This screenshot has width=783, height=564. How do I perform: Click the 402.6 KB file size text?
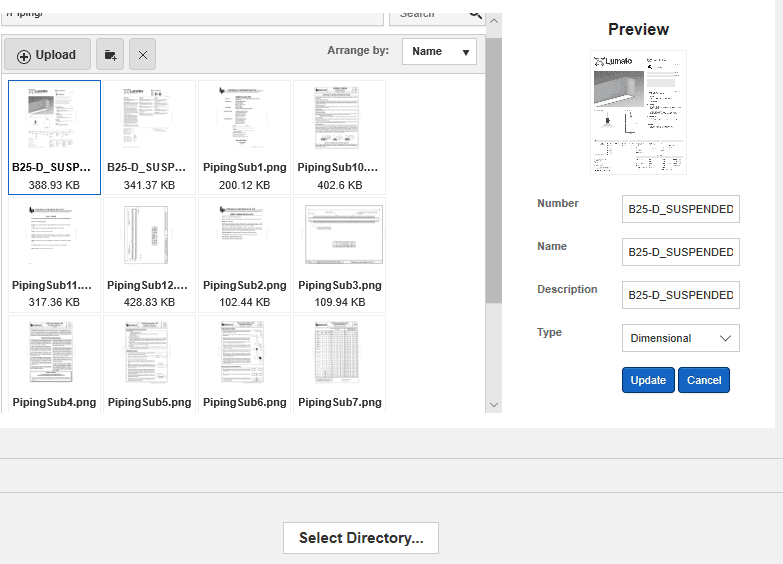click(x=340, y=185)
